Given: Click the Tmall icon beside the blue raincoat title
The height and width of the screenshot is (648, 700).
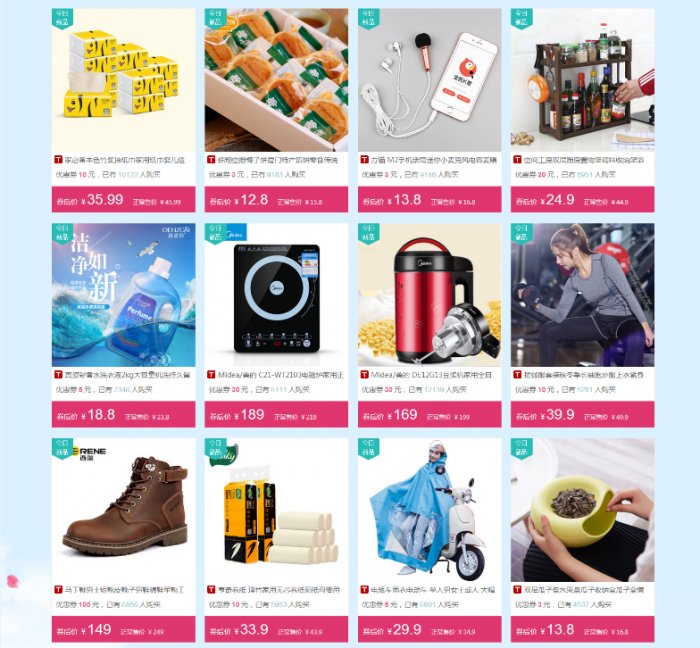Looking at the screenshot, I should 364,590.
